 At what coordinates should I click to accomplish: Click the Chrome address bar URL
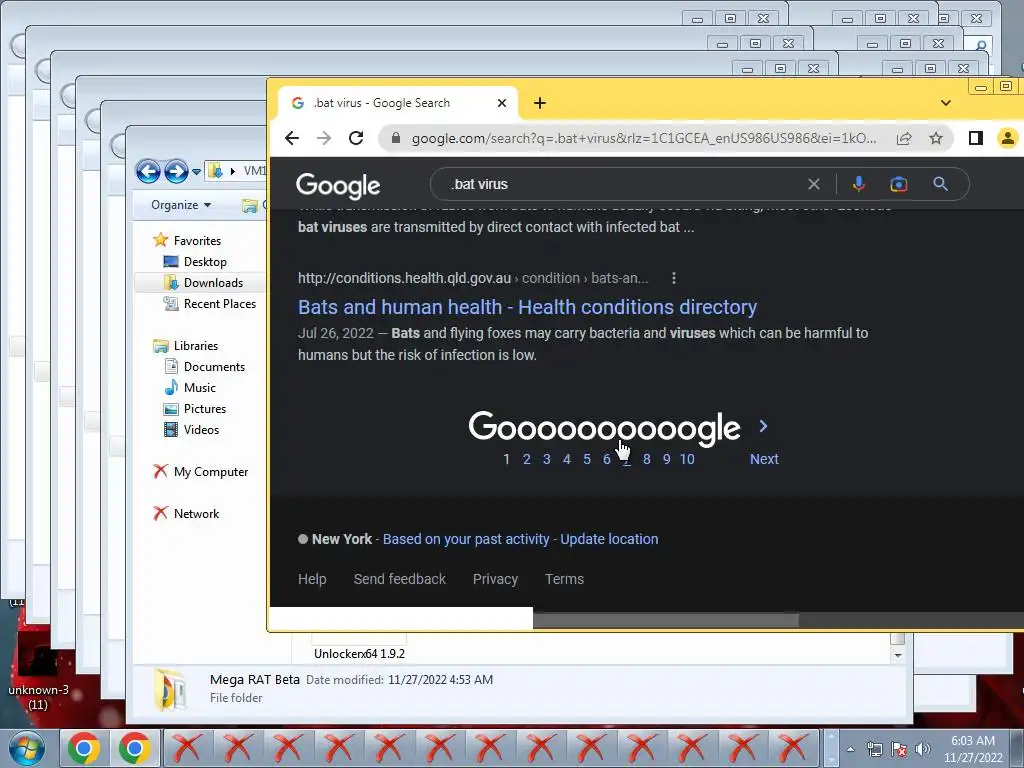point(643,138)
